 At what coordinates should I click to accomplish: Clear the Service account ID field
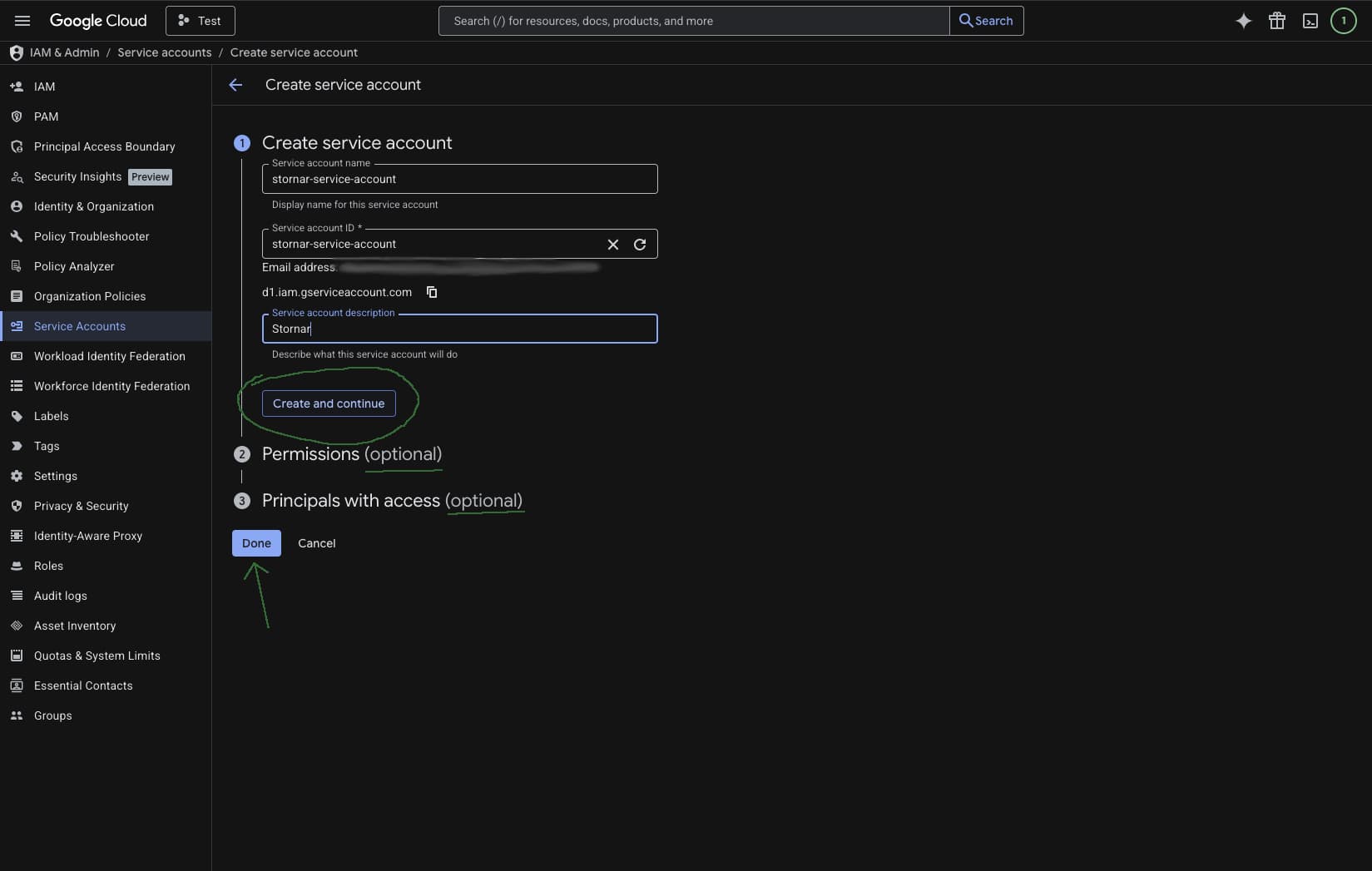coord(613,244)
